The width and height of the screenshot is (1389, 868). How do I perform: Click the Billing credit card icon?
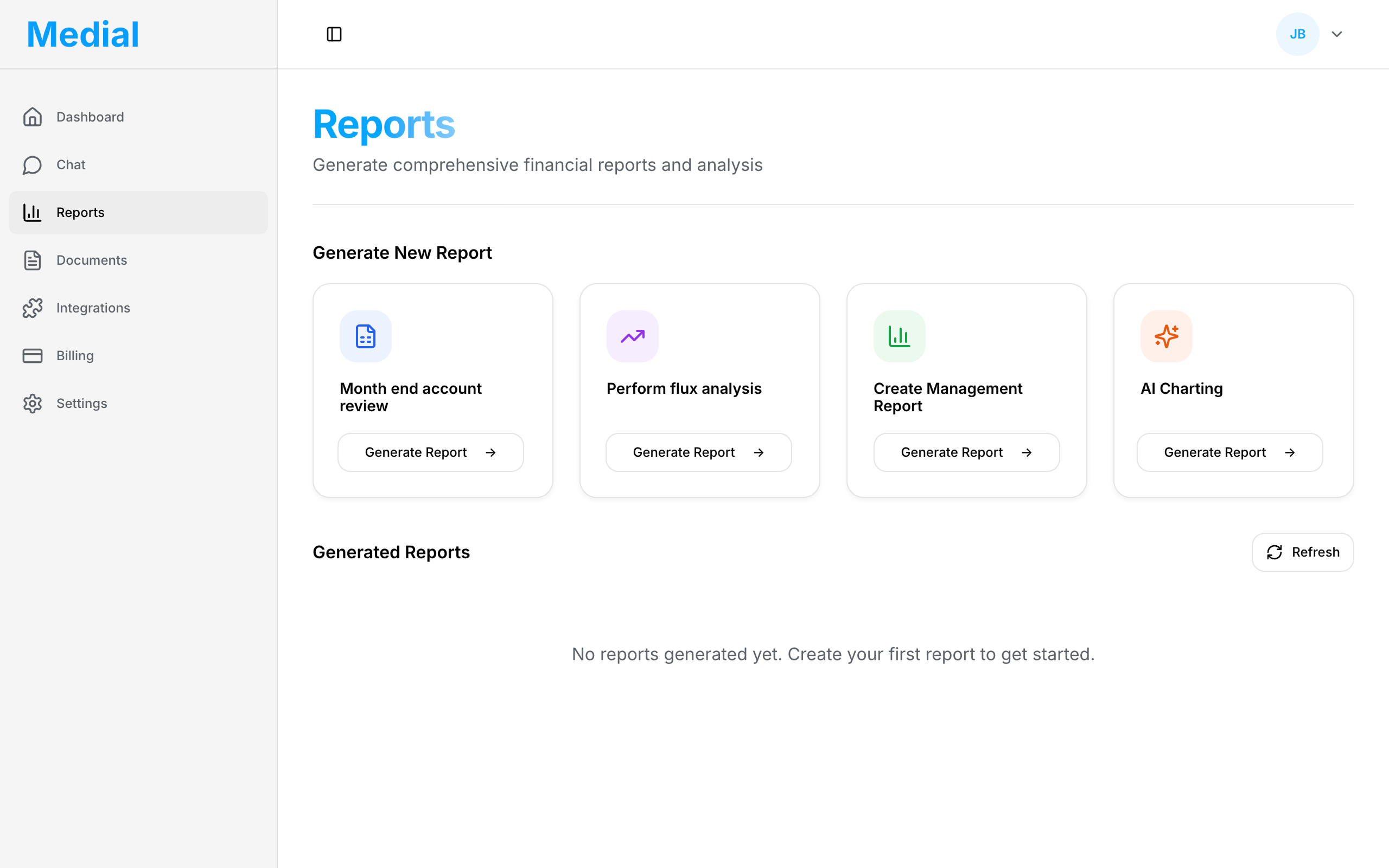pos(32,355)
